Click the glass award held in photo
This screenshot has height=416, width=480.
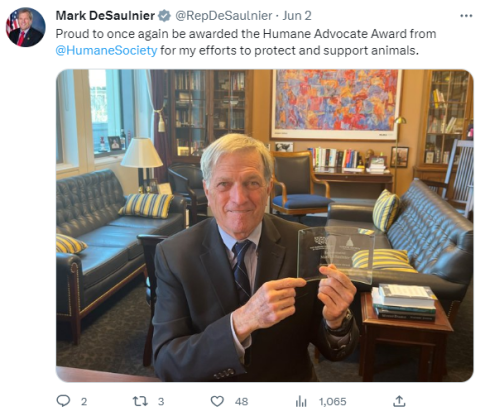click(335, 254)
